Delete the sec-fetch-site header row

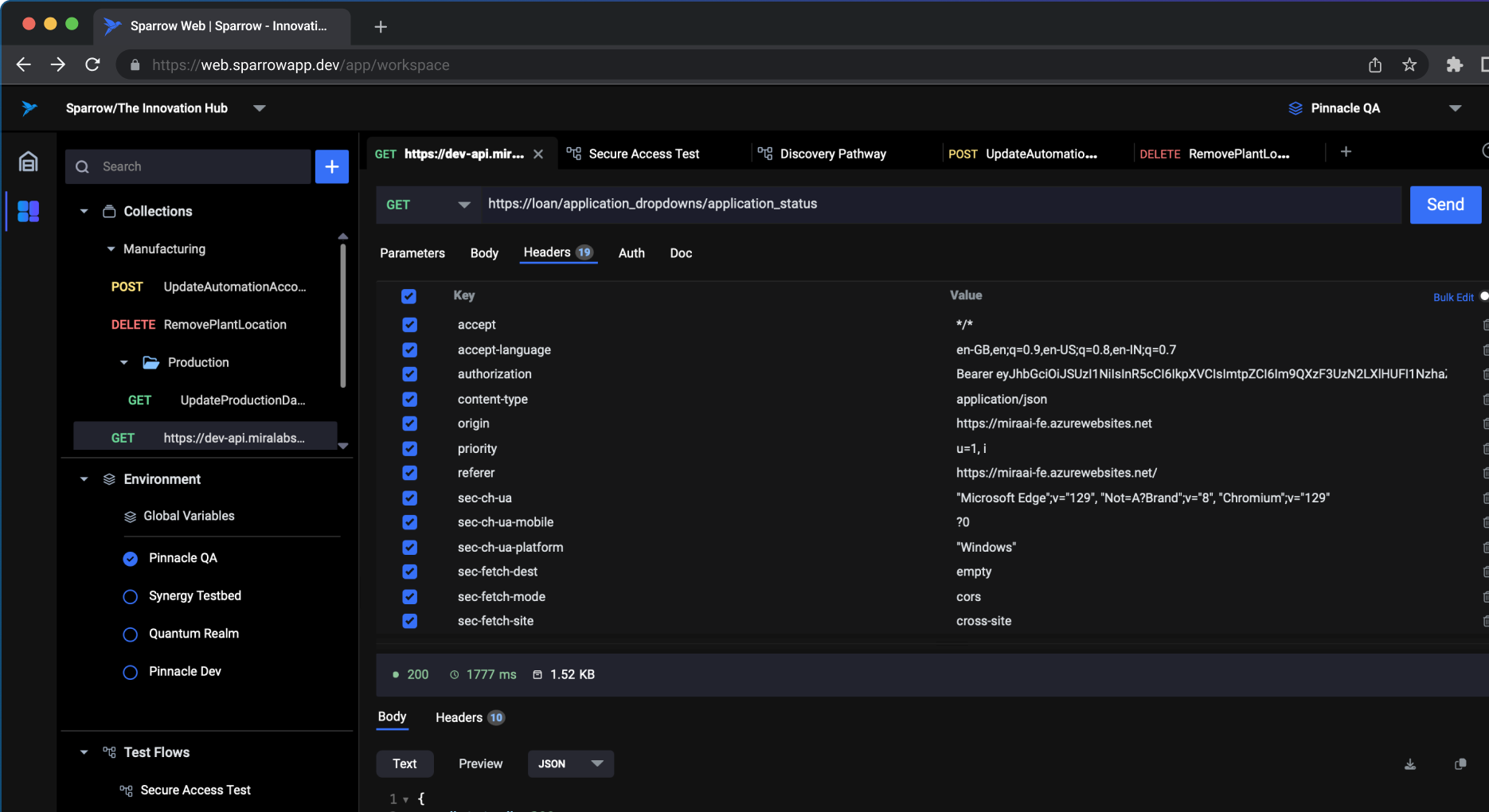click(1485, 621)
